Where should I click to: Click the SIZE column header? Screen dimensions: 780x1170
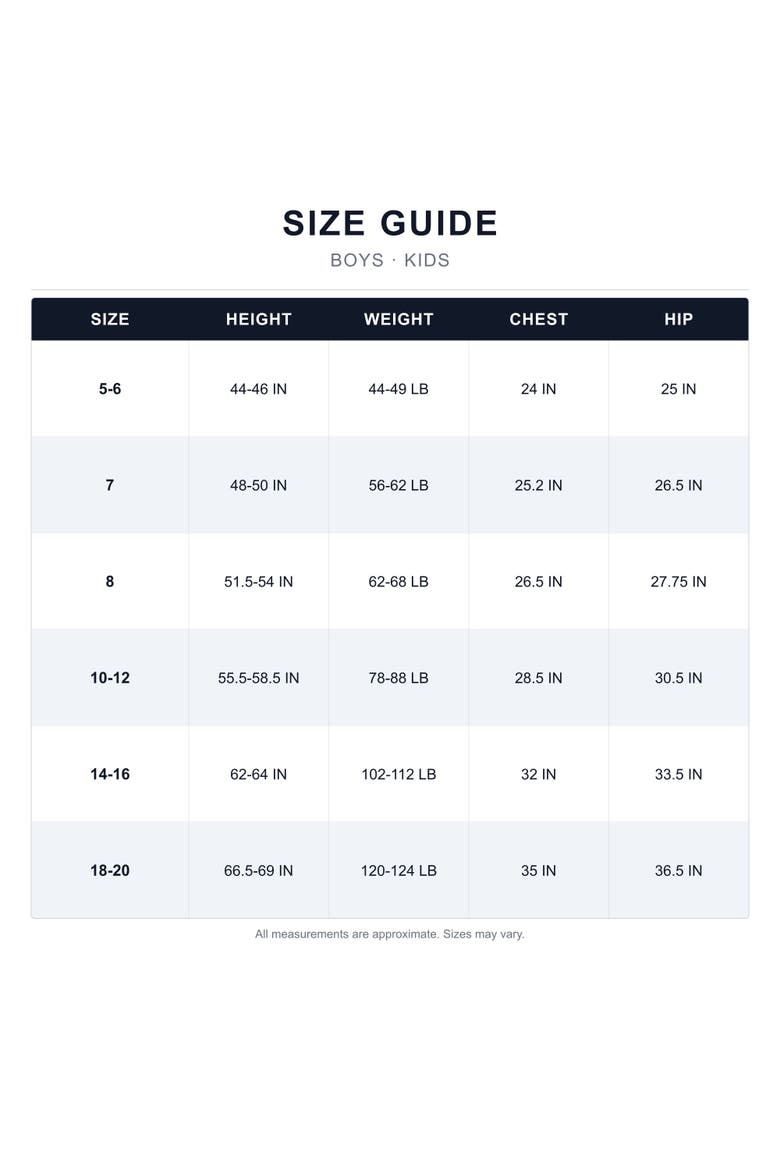(x=110, y=319)
